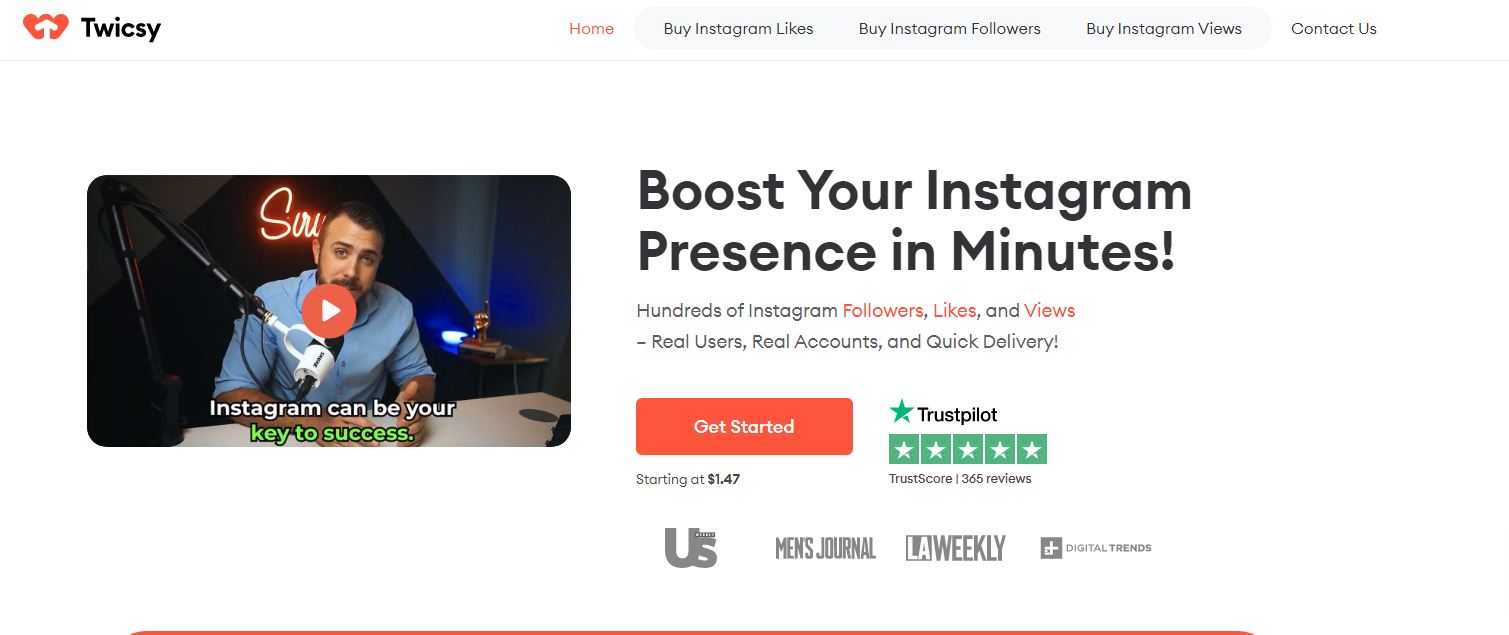Go to the Contact Us page

point(1334,29)
